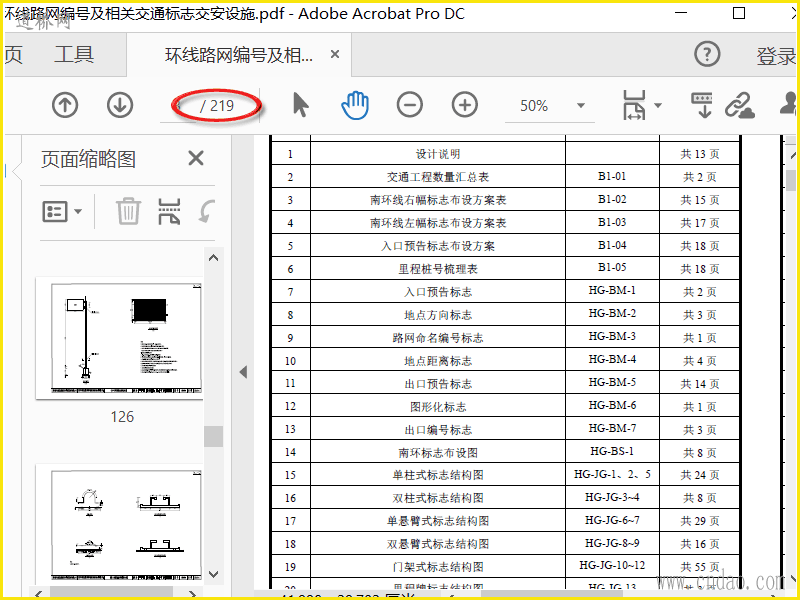800x600 pixels.
Task: Maximize the Acrobat window
Action: pyautogui.click(x=739, y=14)
